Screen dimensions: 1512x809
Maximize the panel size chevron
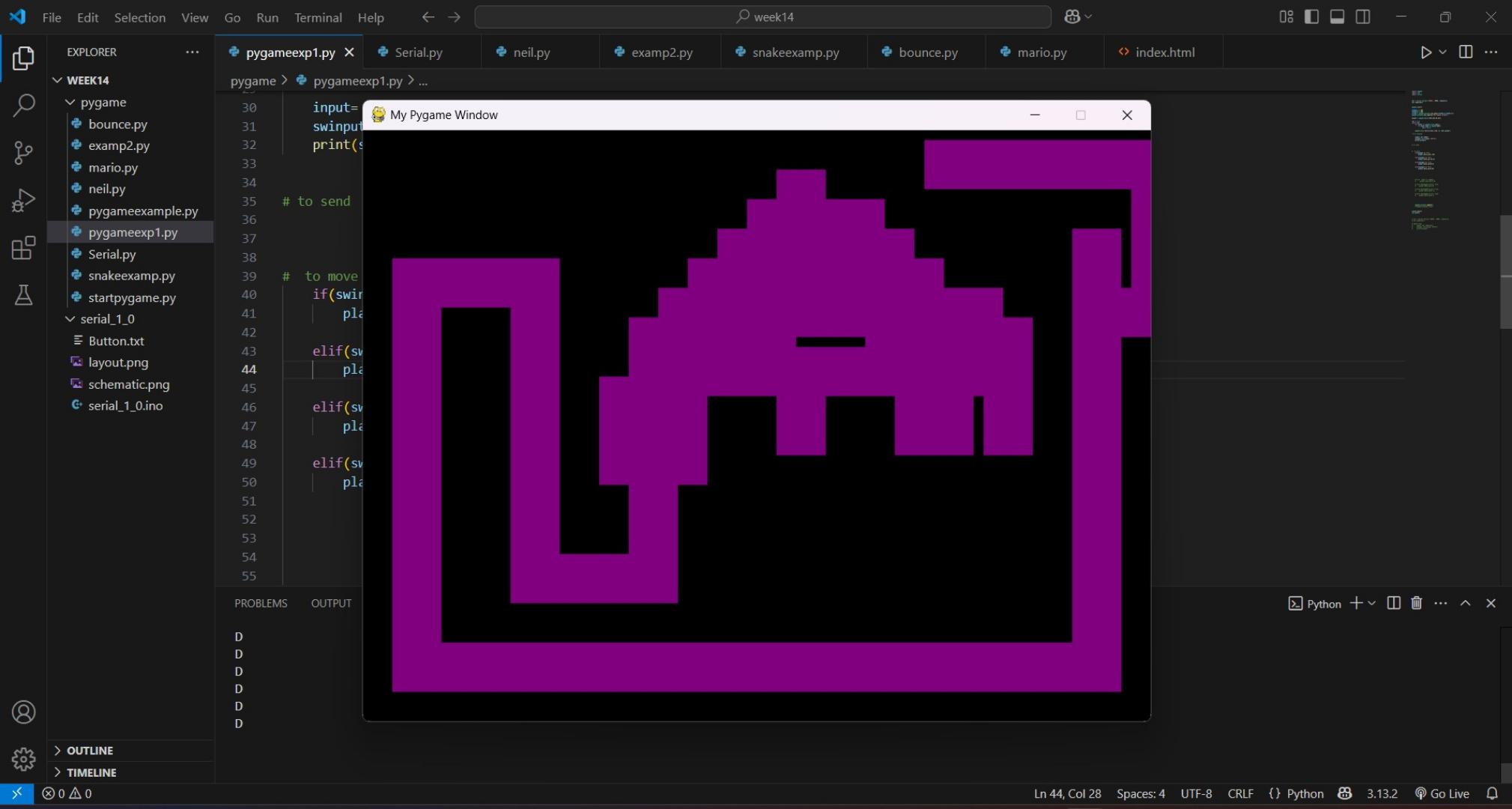(x=1466, y=603)
